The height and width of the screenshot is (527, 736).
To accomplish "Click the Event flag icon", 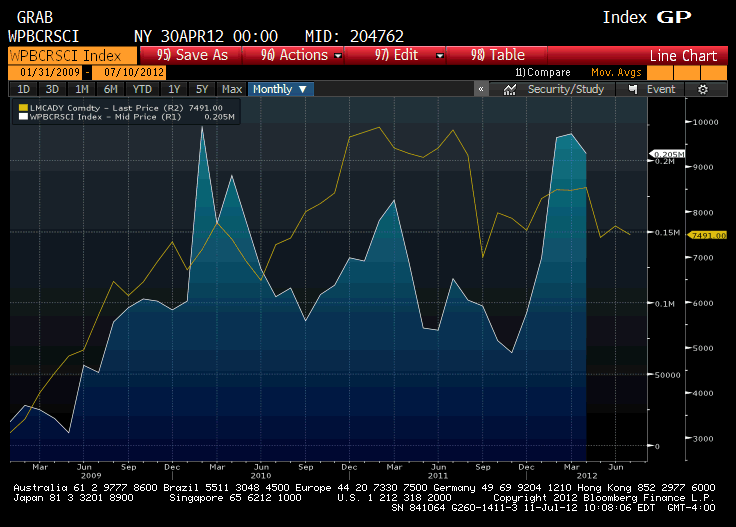I will (x=633, y=89).
